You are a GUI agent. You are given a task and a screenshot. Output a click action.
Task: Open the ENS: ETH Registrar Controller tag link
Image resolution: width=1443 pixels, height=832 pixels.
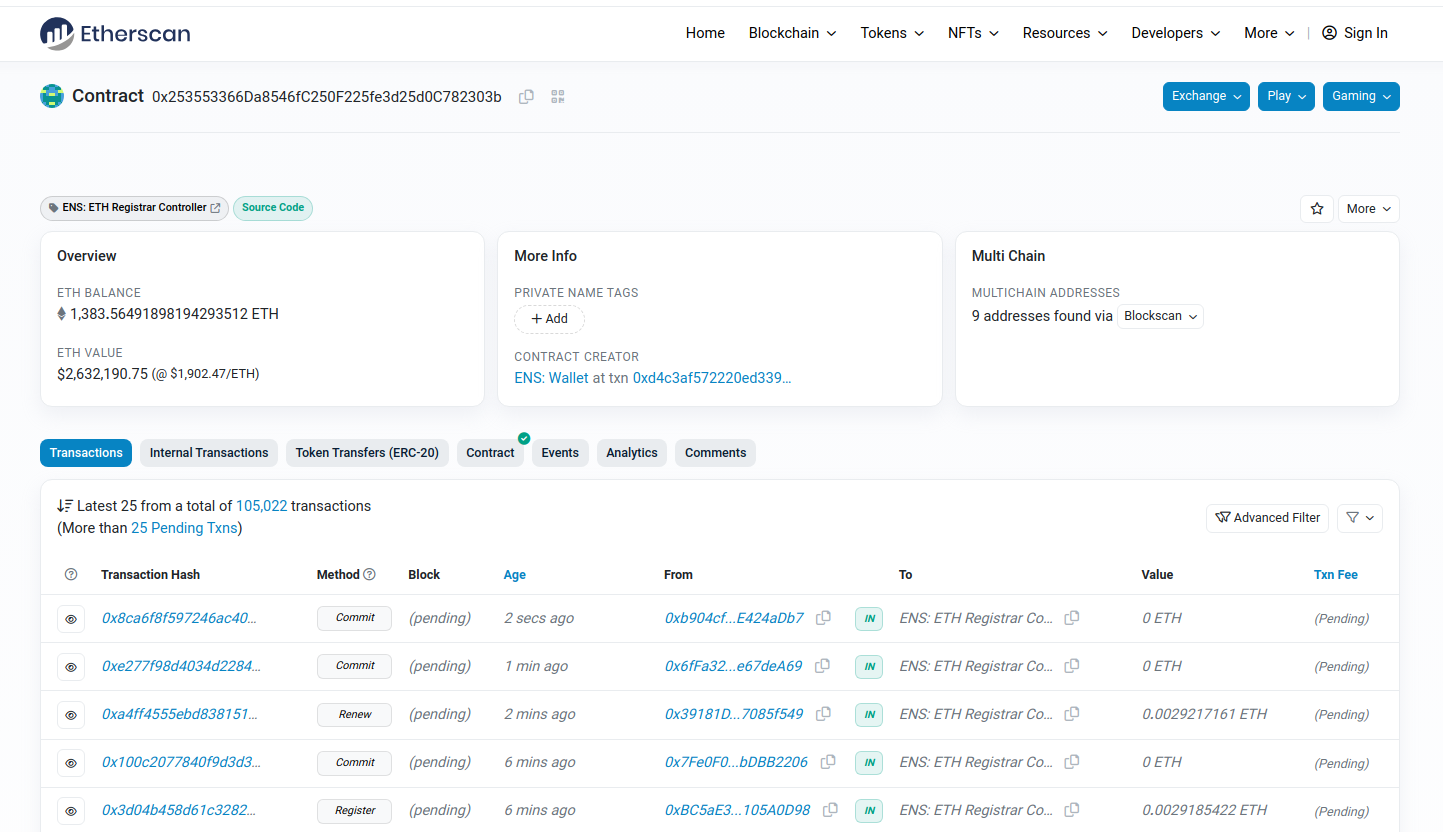[x=134, y=208]
